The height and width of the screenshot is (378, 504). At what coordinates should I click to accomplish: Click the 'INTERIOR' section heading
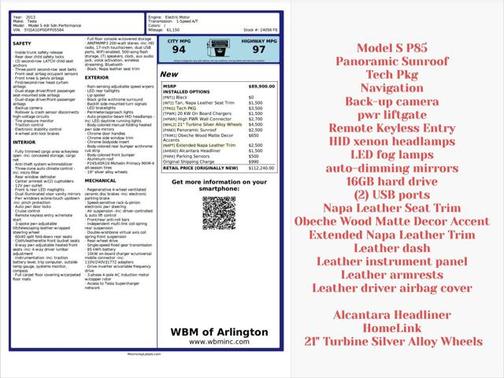pyautogui.click(x=24, y=142)
